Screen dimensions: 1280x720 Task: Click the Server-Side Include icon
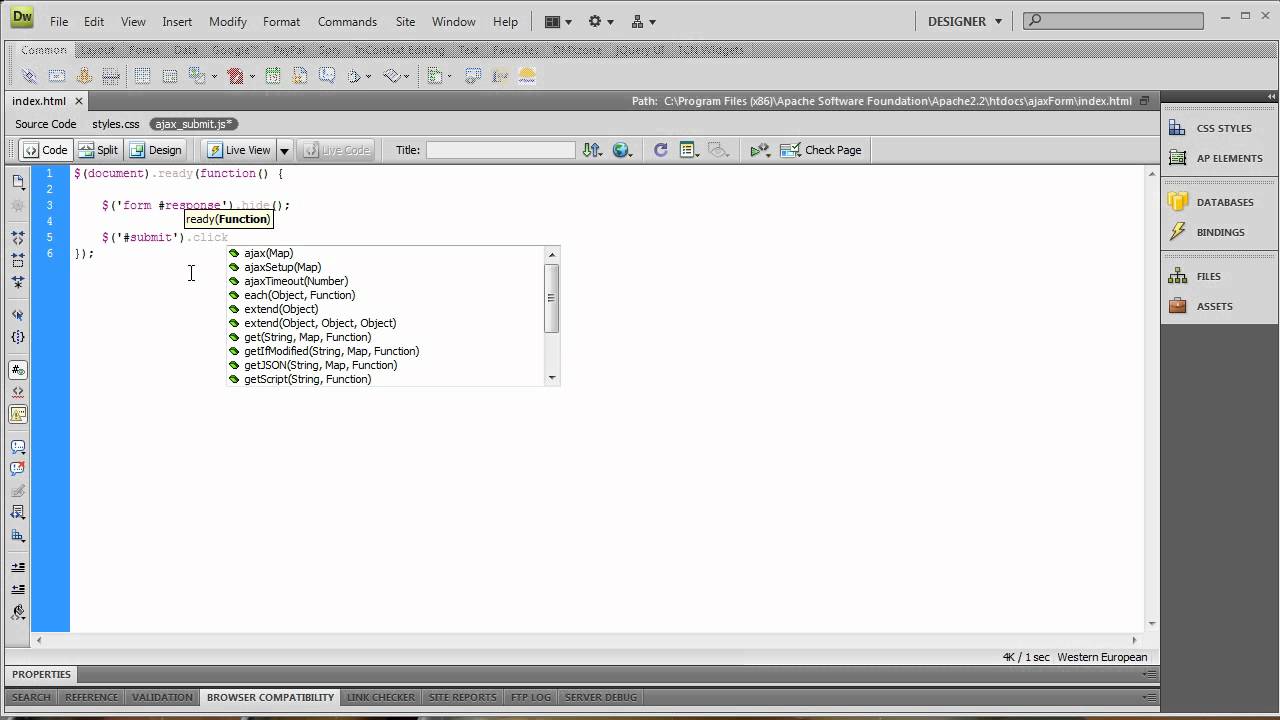tap(300, 76)
